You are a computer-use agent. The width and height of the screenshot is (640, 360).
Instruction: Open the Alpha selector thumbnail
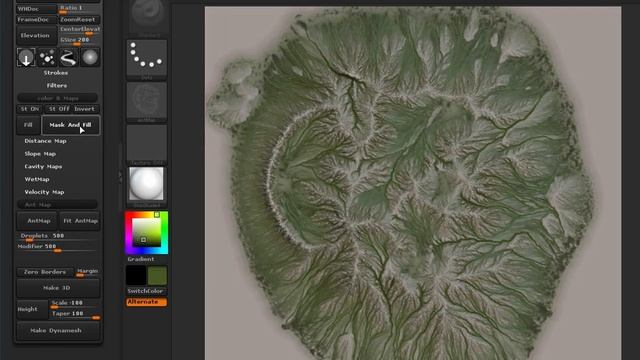147,100
